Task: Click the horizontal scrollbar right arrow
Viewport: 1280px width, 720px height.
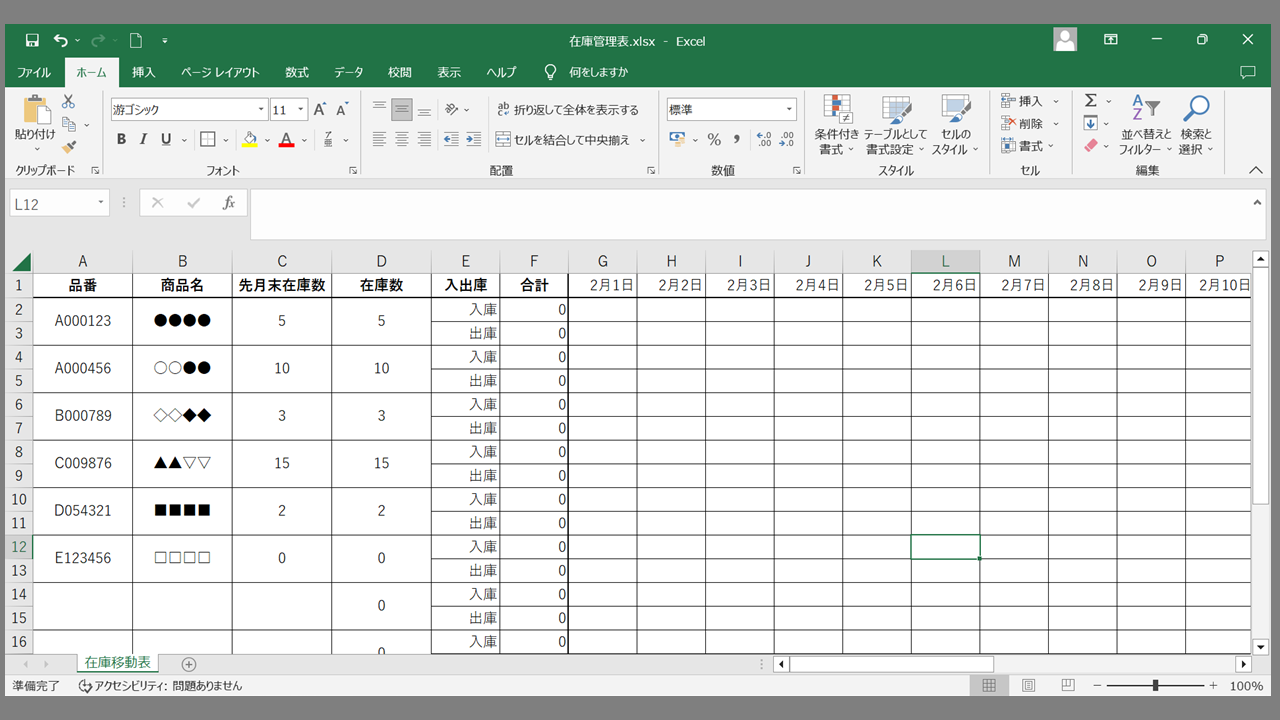Action: click(x=1244, y=664)
